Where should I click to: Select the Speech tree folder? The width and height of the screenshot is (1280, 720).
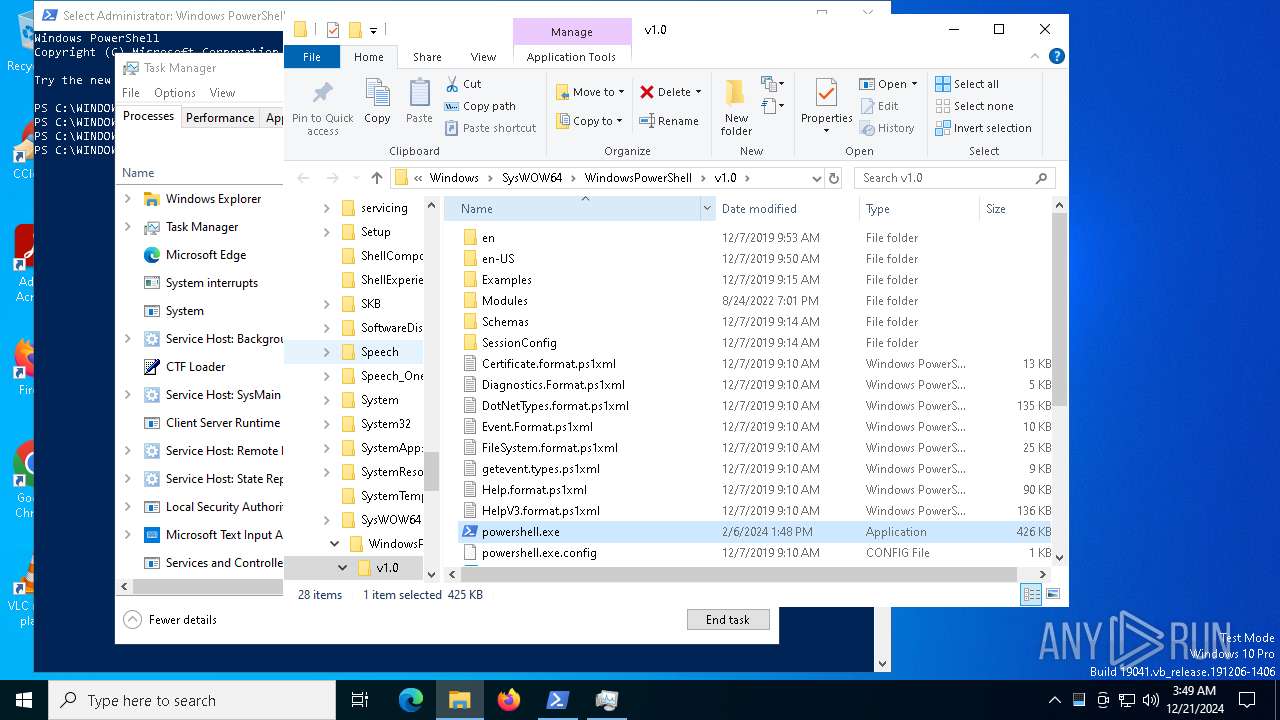coord(379,352)
